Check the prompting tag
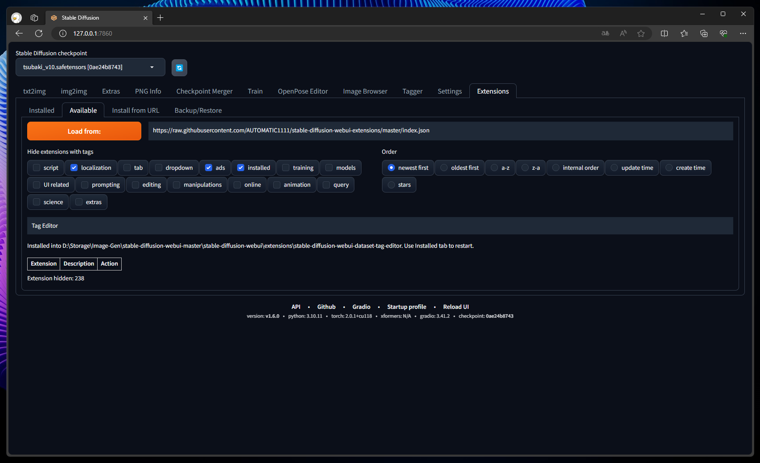Viewport: 760px width, 463px height. coord(85,185)
